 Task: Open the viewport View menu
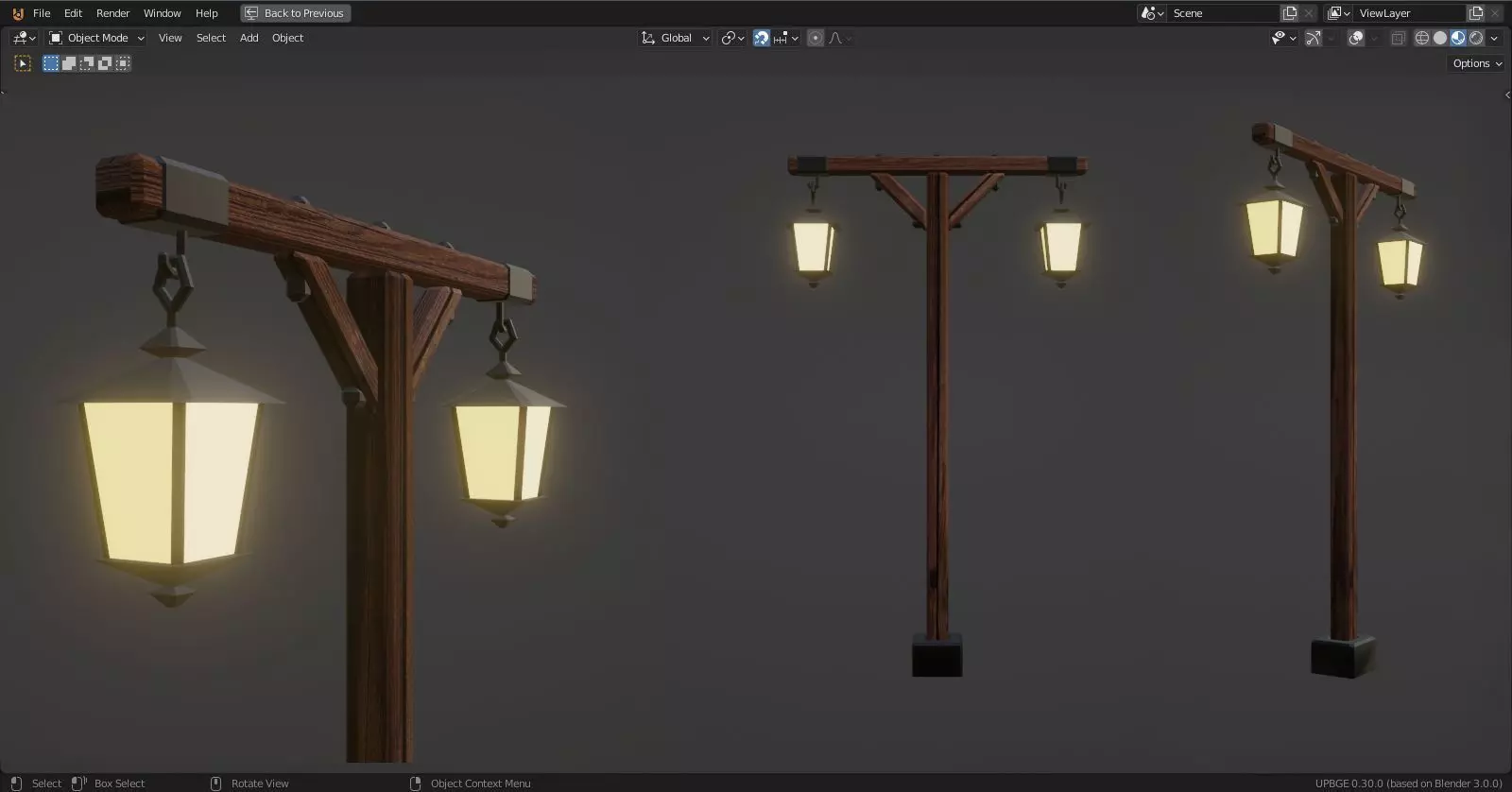(170, 38)
